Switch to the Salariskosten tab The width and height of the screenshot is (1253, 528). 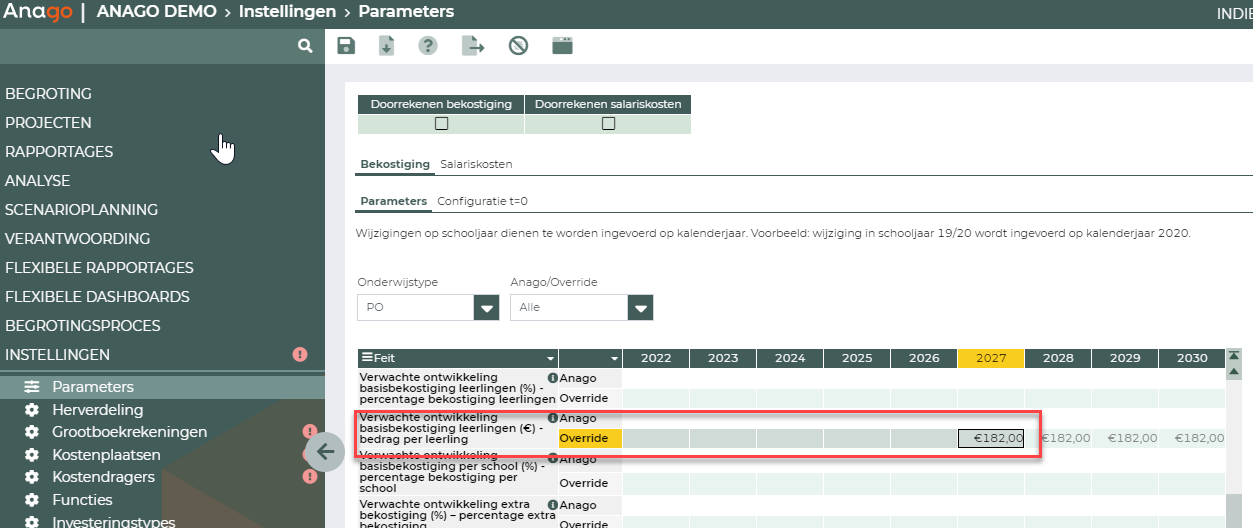pyautogui.click(x=476, y=164)
